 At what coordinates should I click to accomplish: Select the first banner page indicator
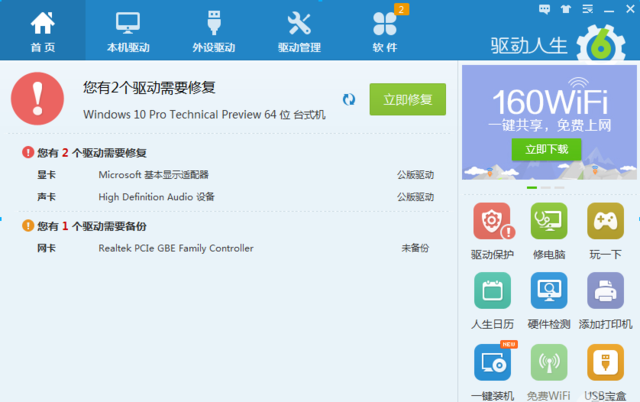[x=532, y=187]
